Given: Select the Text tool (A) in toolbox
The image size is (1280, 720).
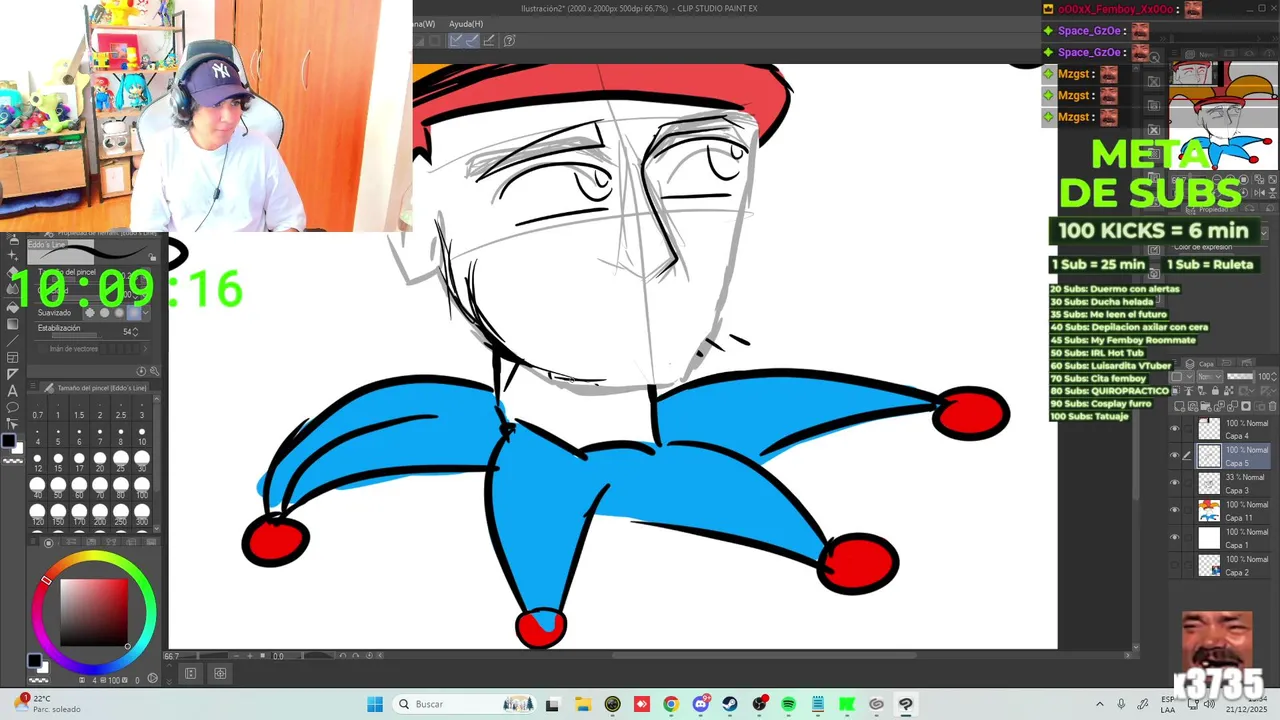Looking at the screenshot, I should (x=12, y=391).
